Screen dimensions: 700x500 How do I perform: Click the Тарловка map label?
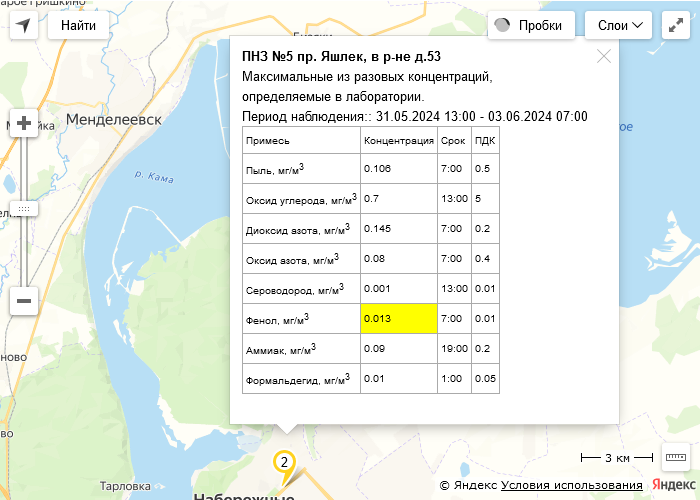pos(125,486)
